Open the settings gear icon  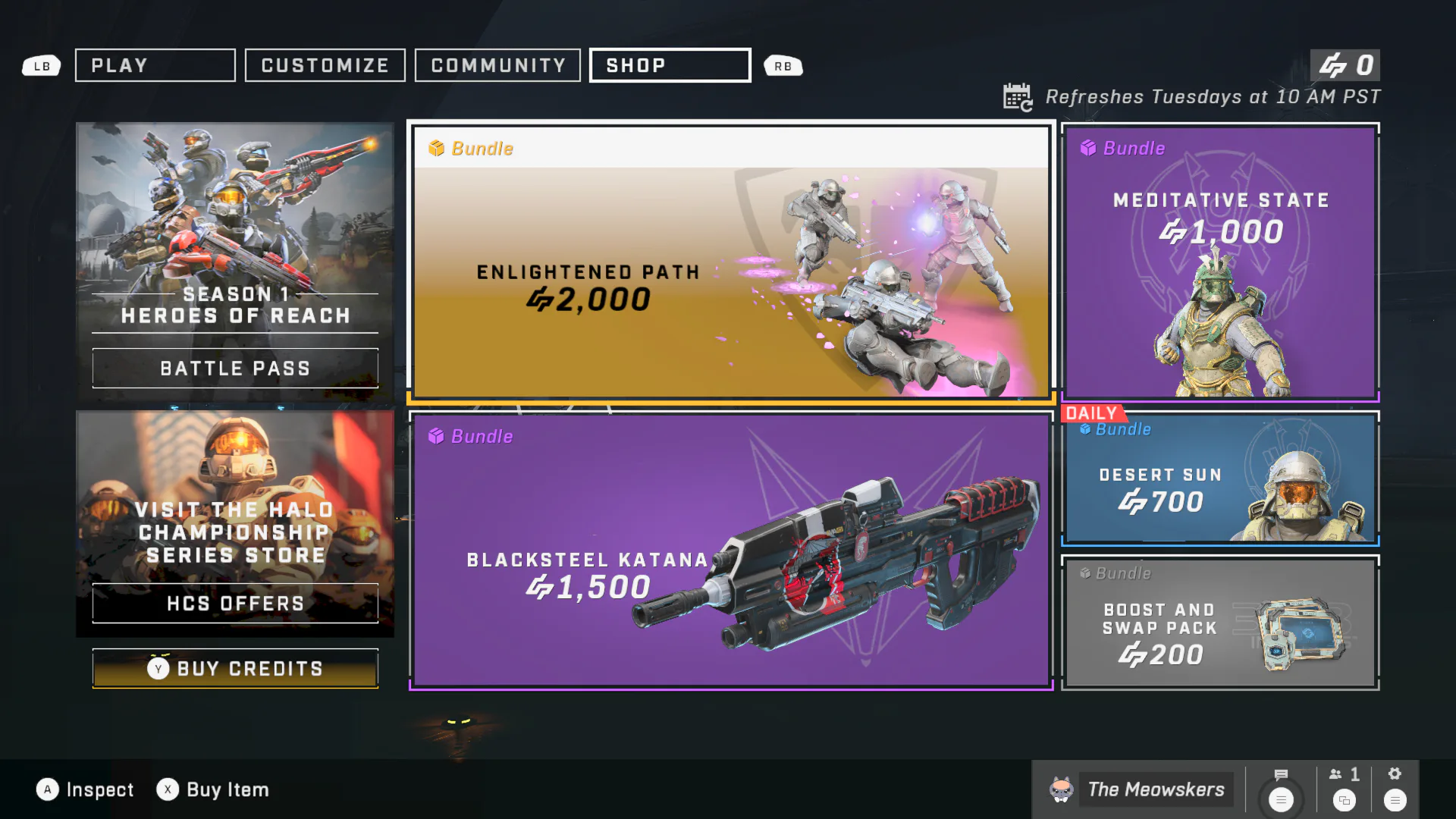point(1395,773)
